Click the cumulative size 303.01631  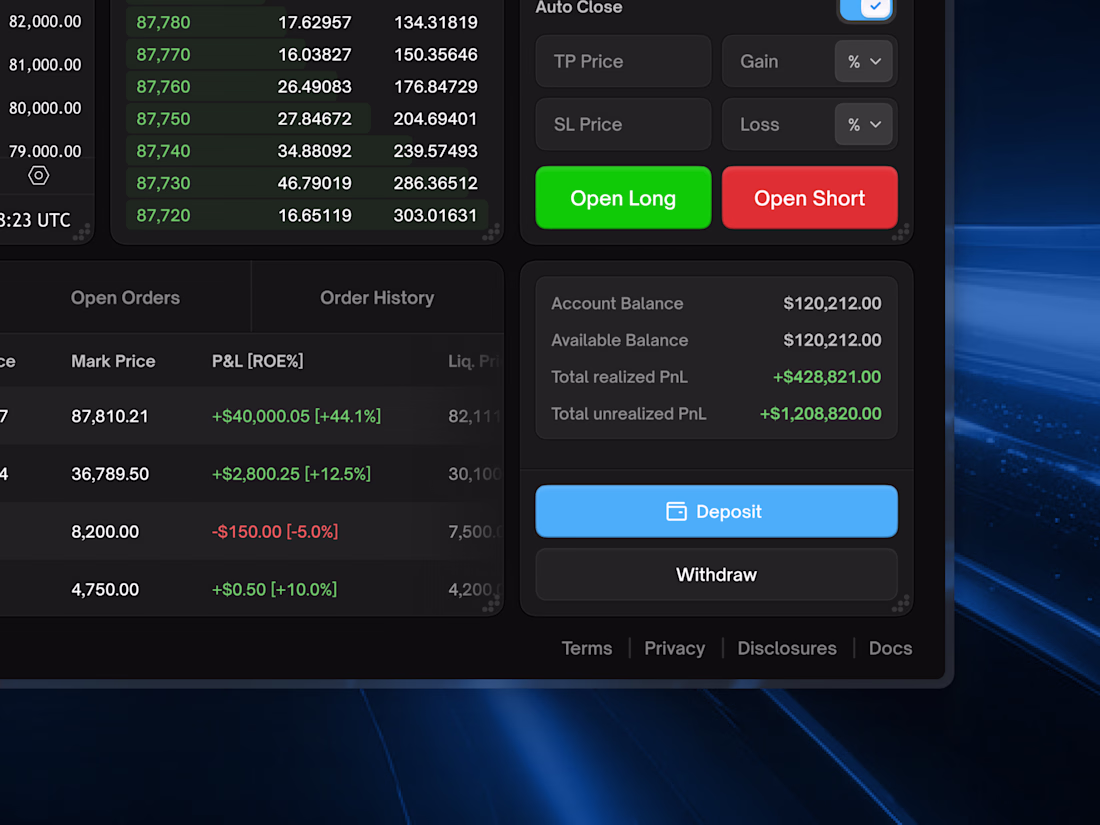coord(435,215)
